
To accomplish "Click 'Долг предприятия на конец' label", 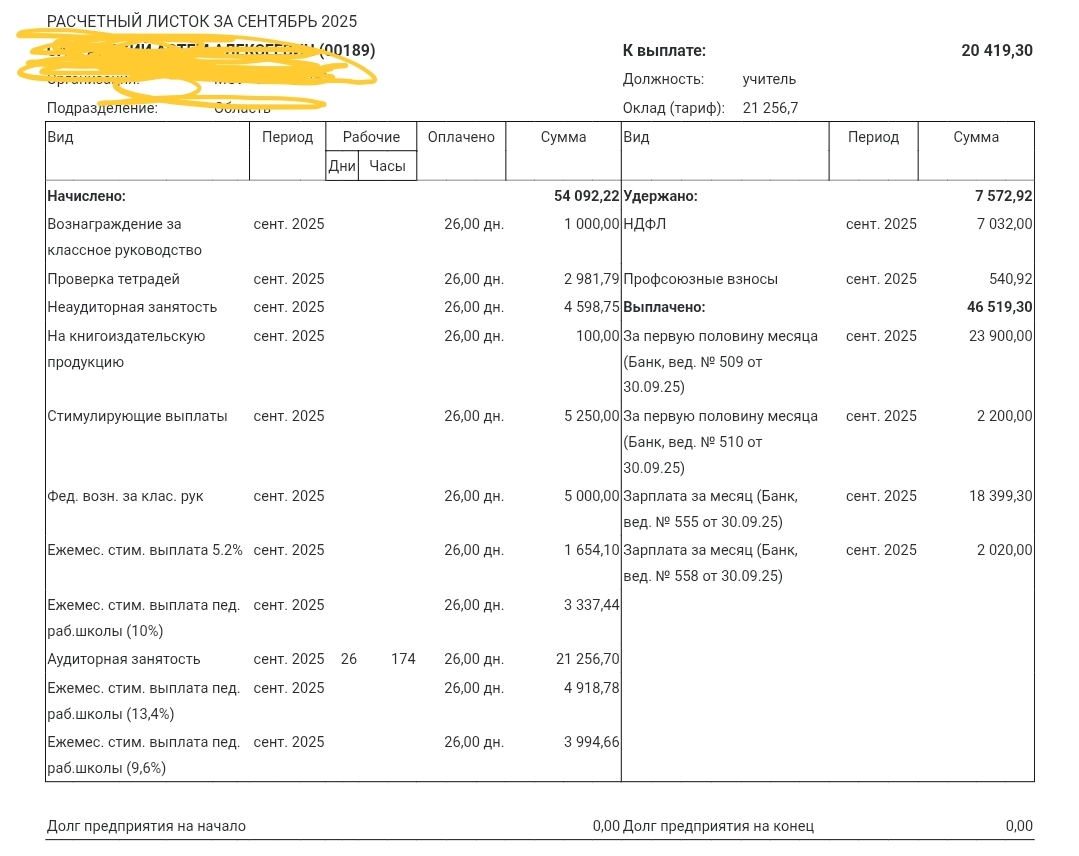I will click(x=718, y=826).
